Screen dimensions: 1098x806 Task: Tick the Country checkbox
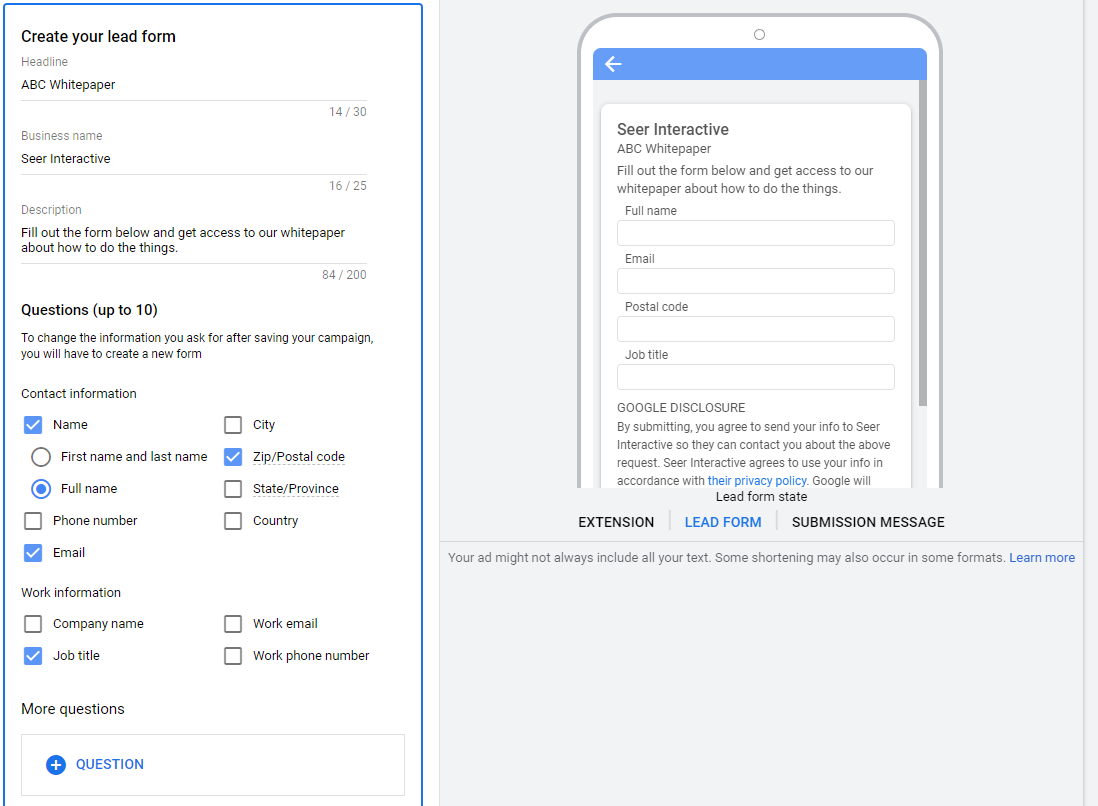click(233, 521)
